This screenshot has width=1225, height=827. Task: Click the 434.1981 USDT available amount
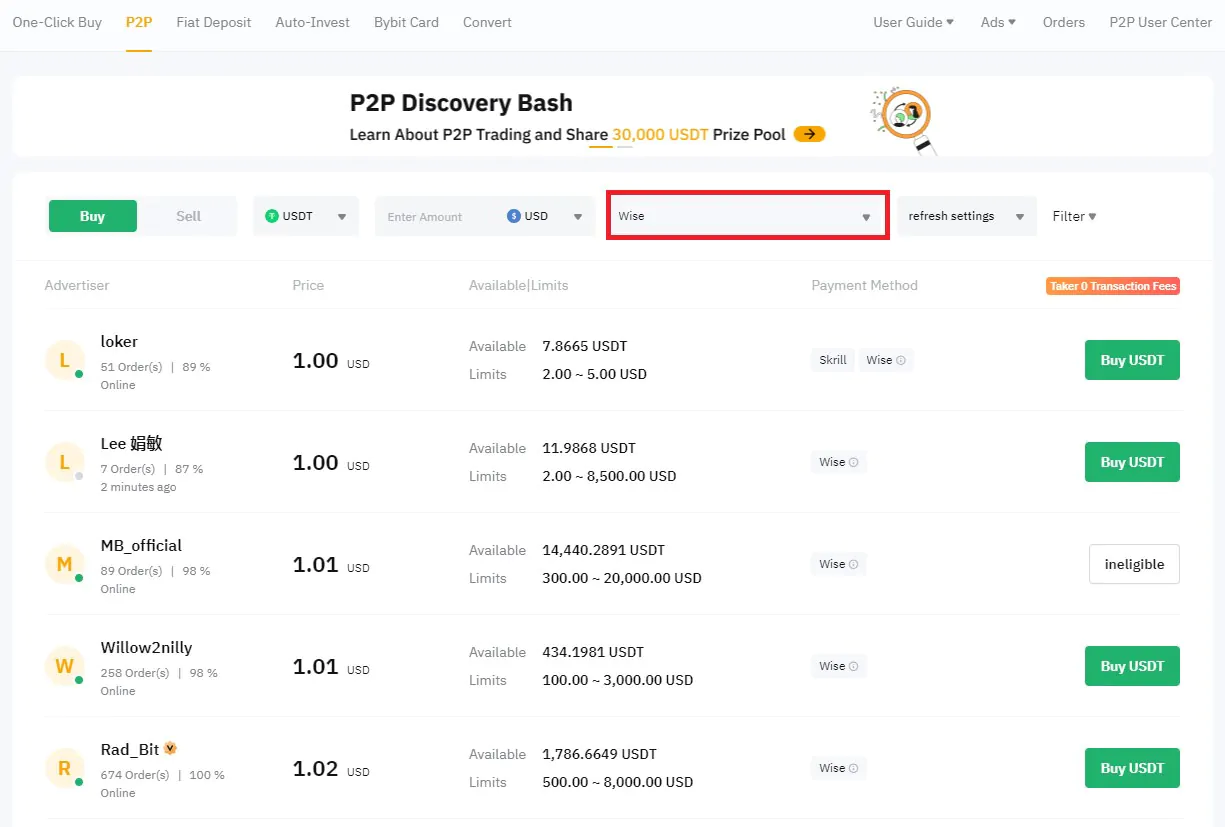(x=593, y=652)
